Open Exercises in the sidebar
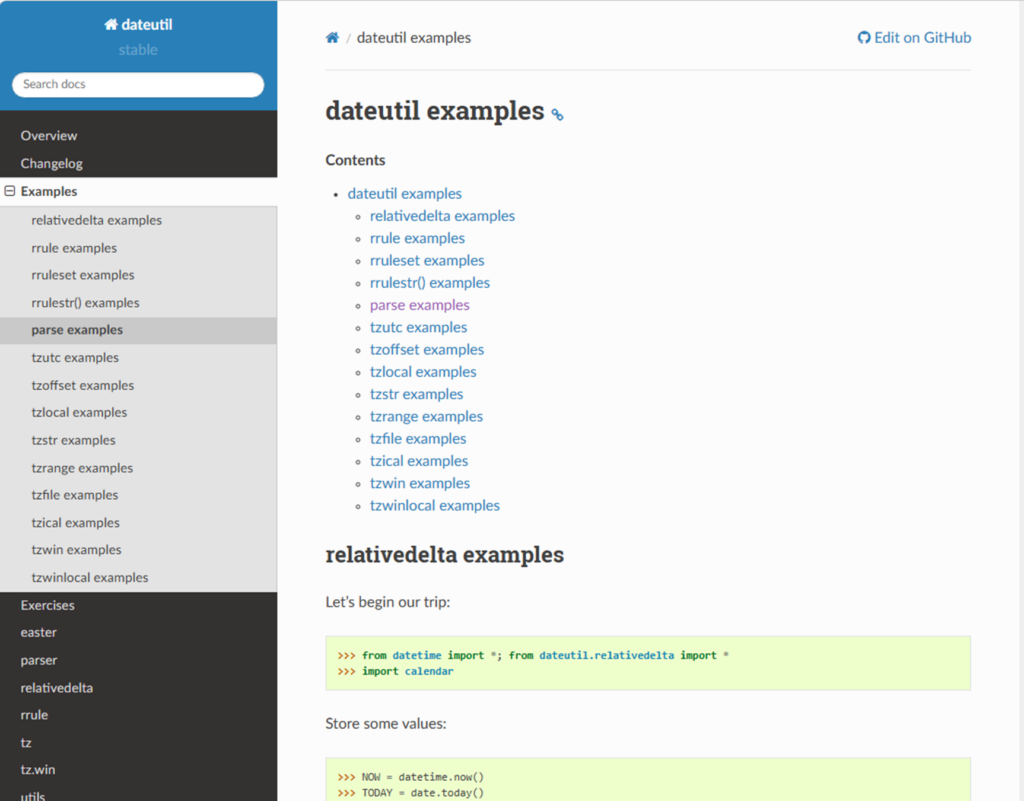The height and width of the screenshot is (801, 1024). 48,605
